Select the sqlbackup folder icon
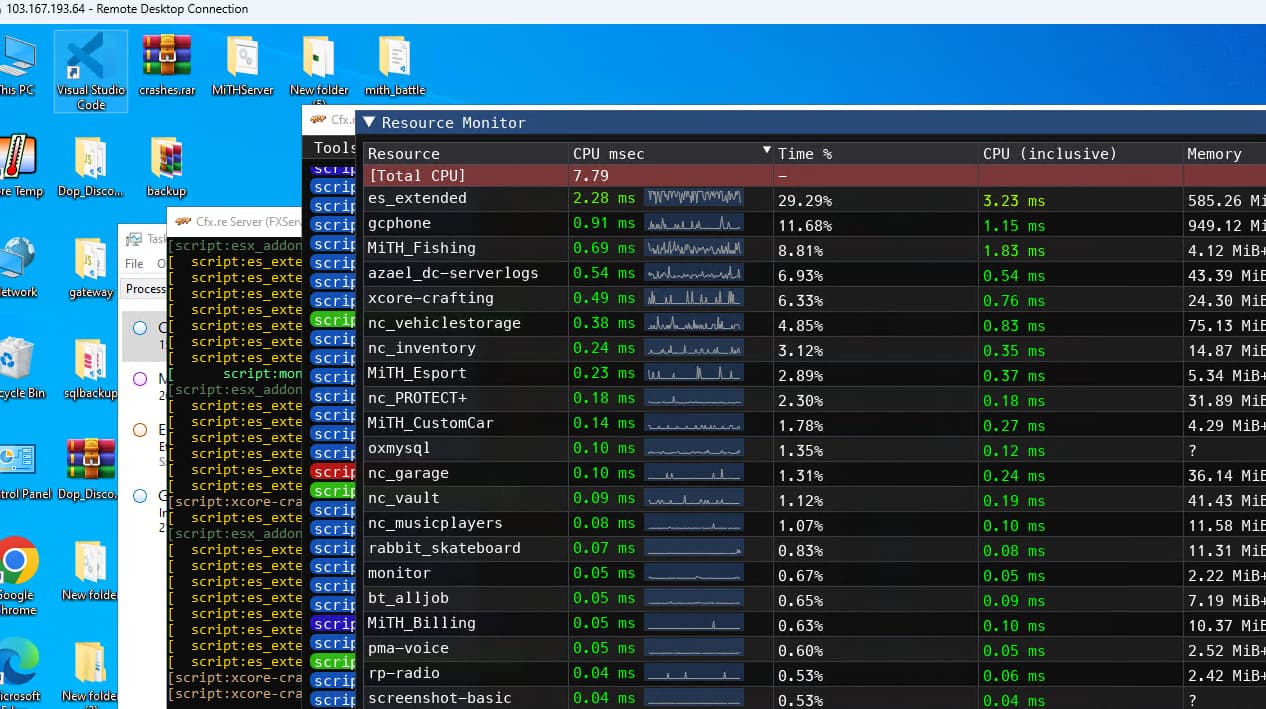The width and height of the screenshot is (1266, 709). pos(90,369)
